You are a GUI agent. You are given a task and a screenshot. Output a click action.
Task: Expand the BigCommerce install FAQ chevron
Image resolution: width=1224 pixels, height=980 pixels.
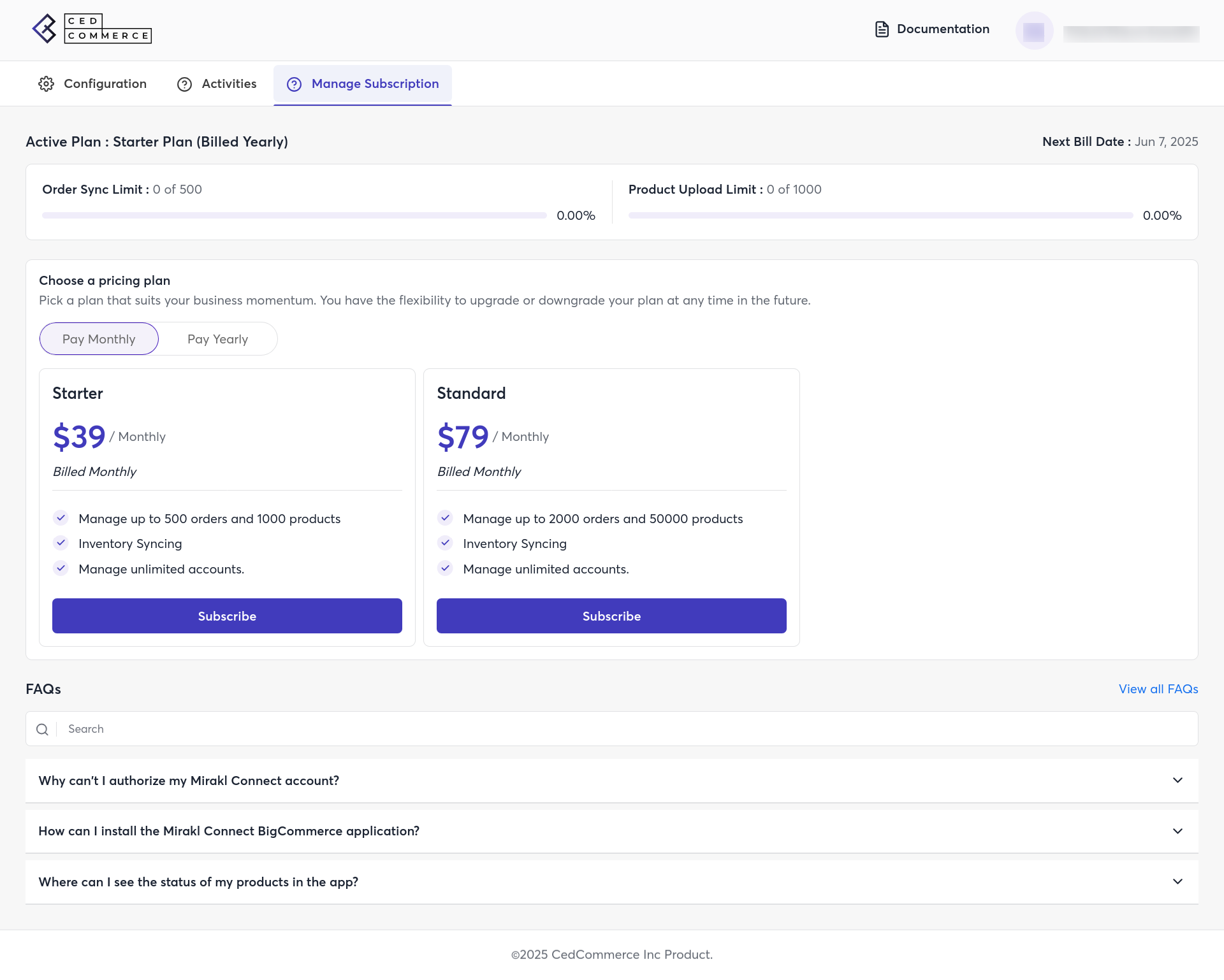click(x=1177, y=832)
